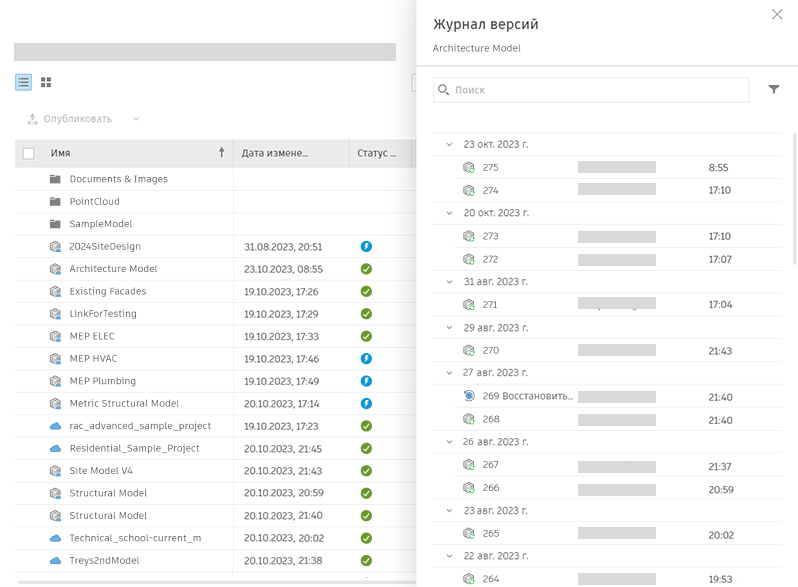The image size is (798, 587).
Task: Collapse the 27 авг. 2023 г. version group
Action: click(x=449, y=373)
